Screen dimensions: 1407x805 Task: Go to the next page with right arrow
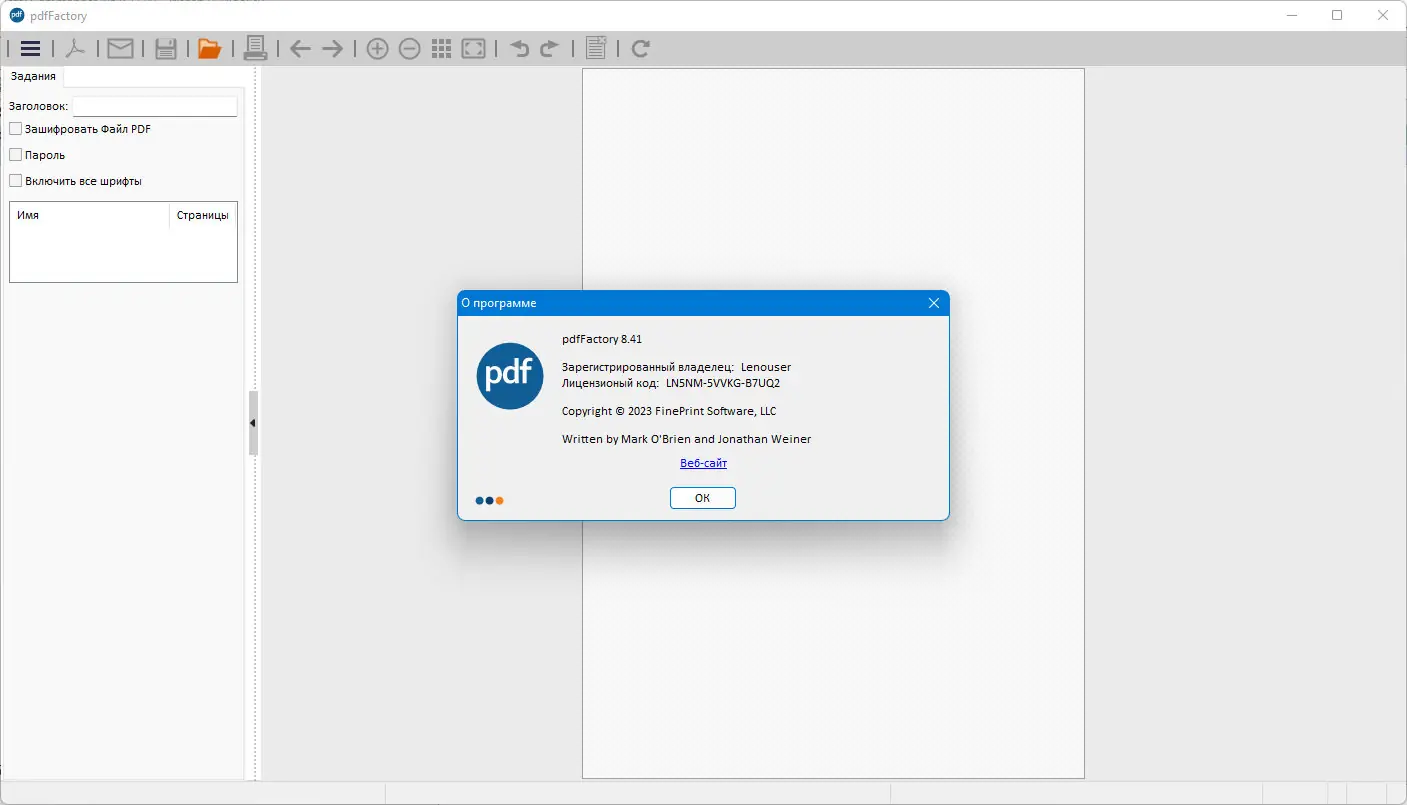point(332,48)
